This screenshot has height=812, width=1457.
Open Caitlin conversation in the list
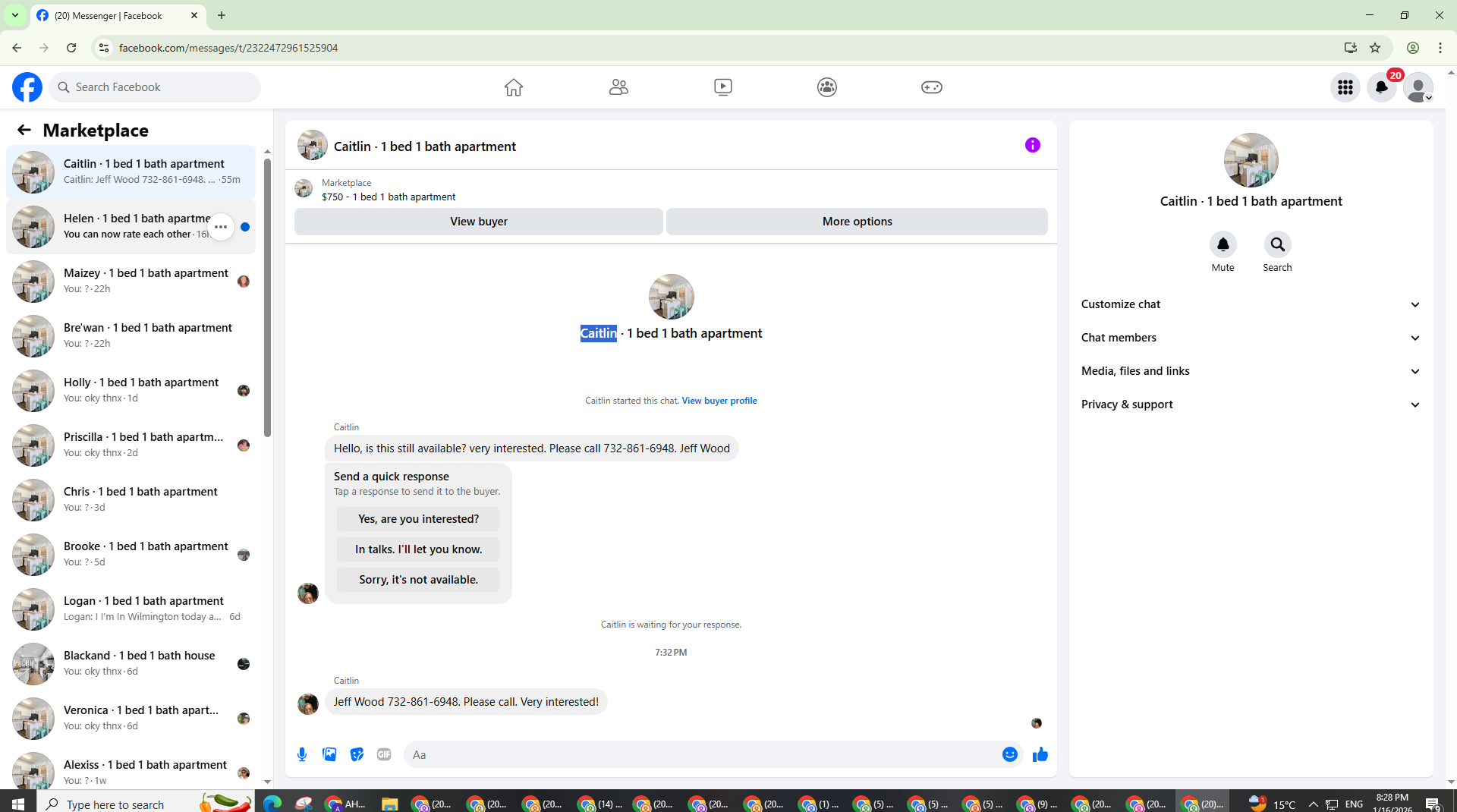pos(131,172)
